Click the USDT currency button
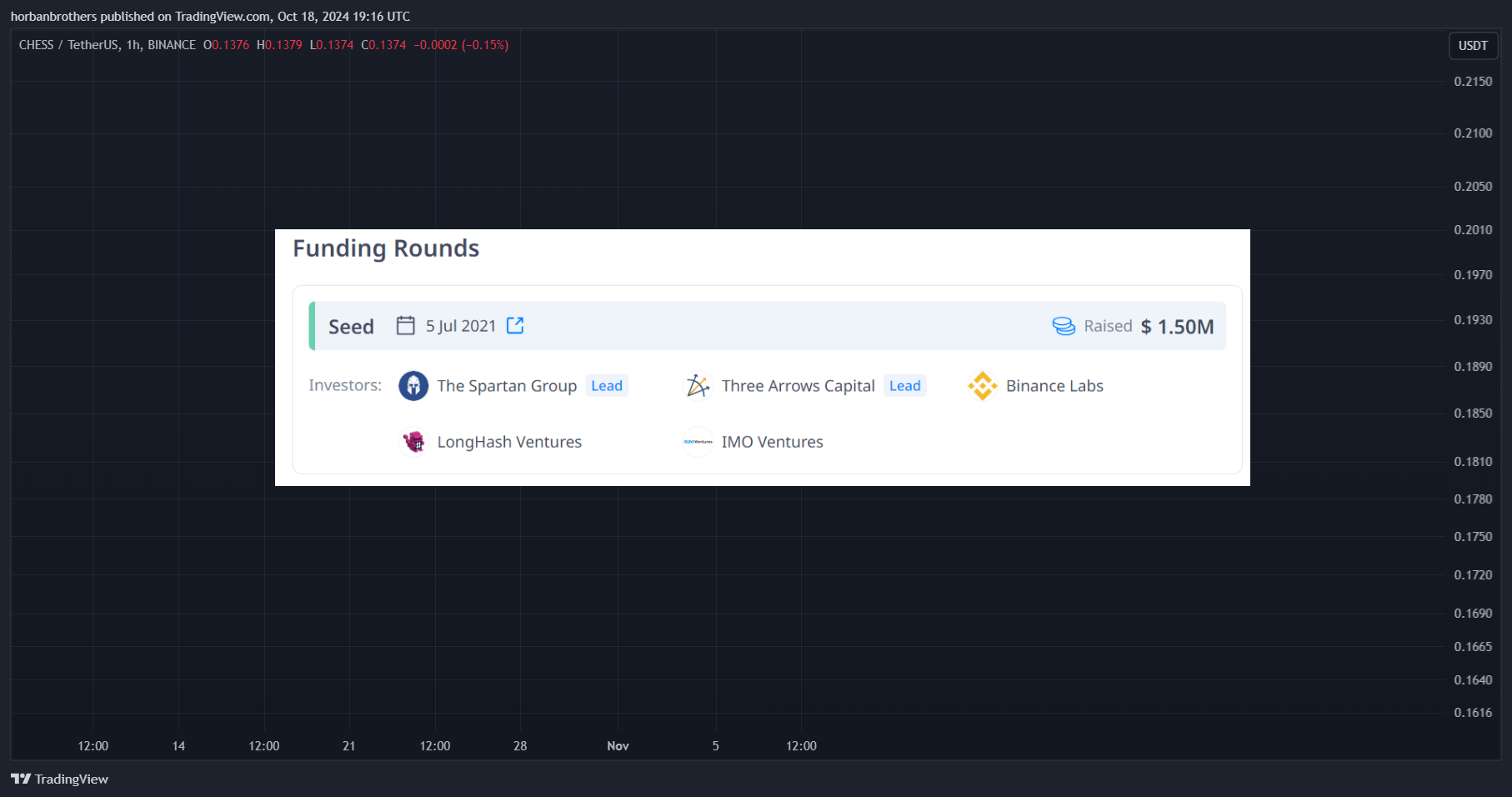Viewport: 1512px width, 797px height. (1473, 46)
